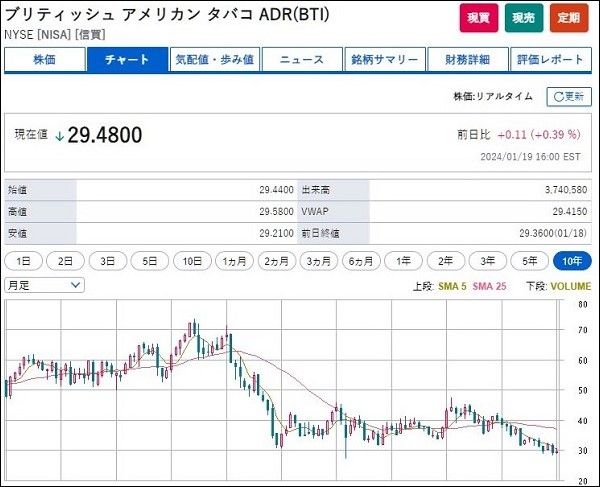Click the 30 price axis label
This screenshot has height=487, width=600.
coord(583,451)
